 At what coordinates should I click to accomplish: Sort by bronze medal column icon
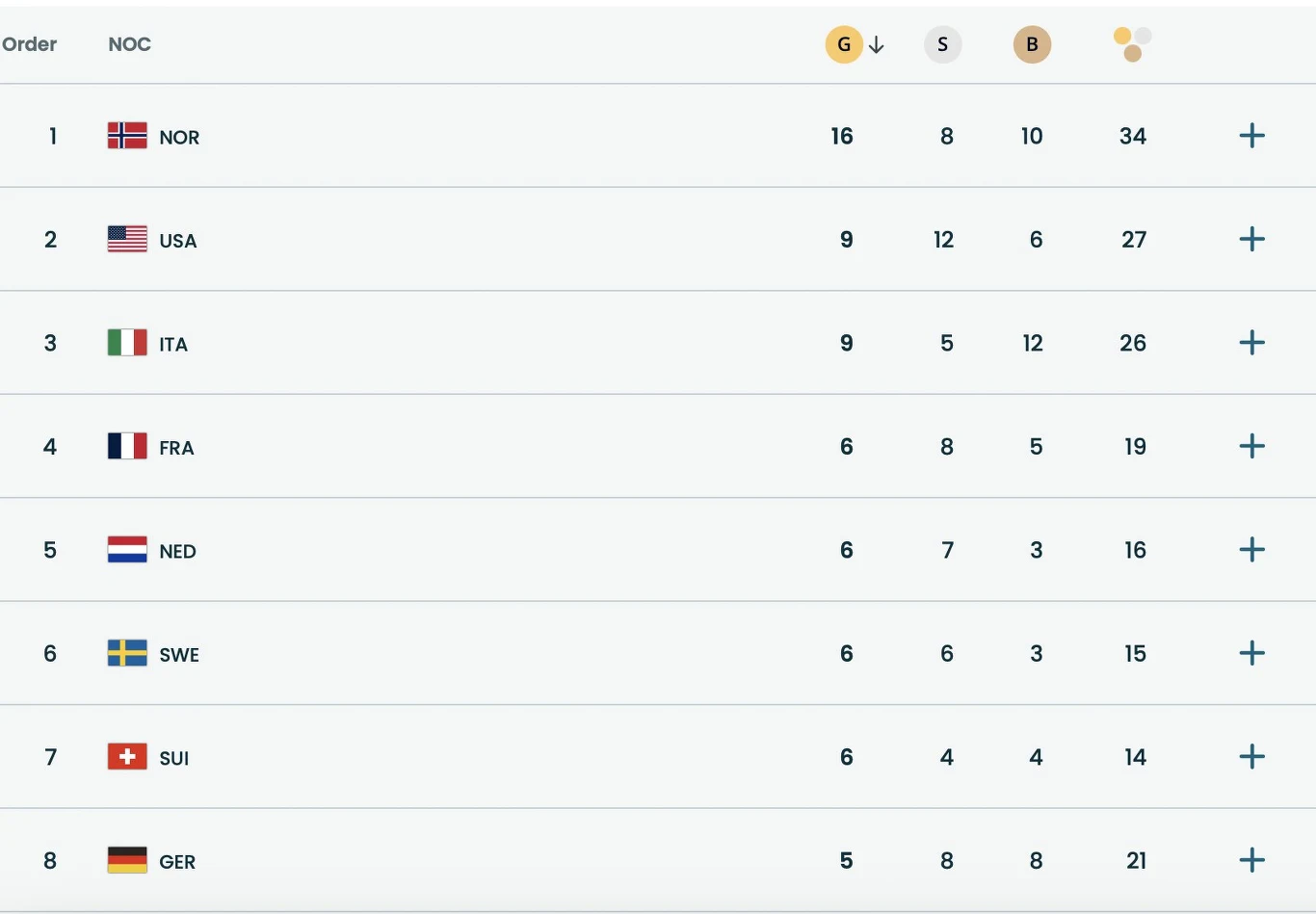pyautogui.click(x=1032, y=44)
